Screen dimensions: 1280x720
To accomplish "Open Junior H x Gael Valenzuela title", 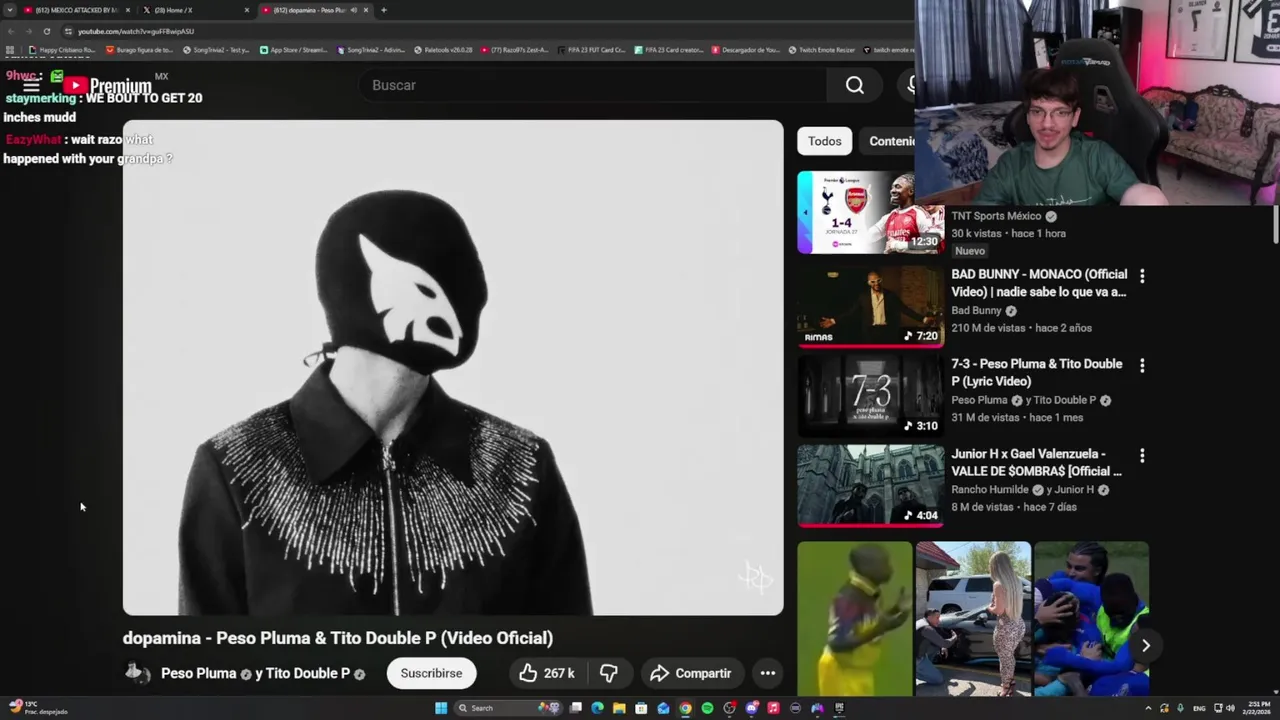I will pos(1036,462).
